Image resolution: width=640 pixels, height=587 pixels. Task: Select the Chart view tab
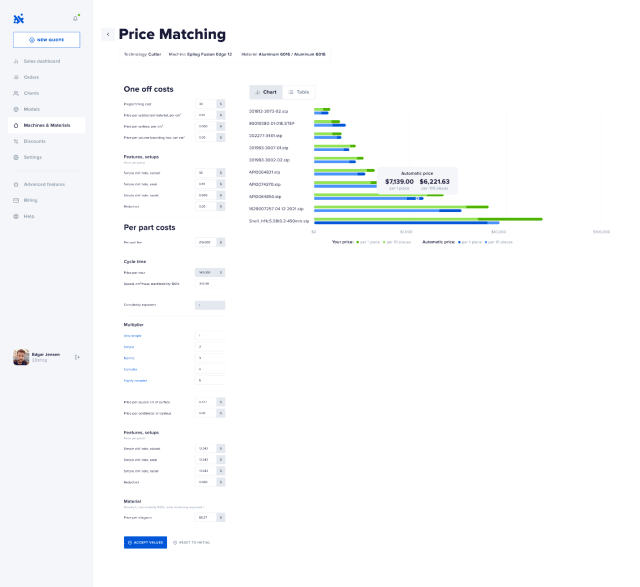(265, 92)
